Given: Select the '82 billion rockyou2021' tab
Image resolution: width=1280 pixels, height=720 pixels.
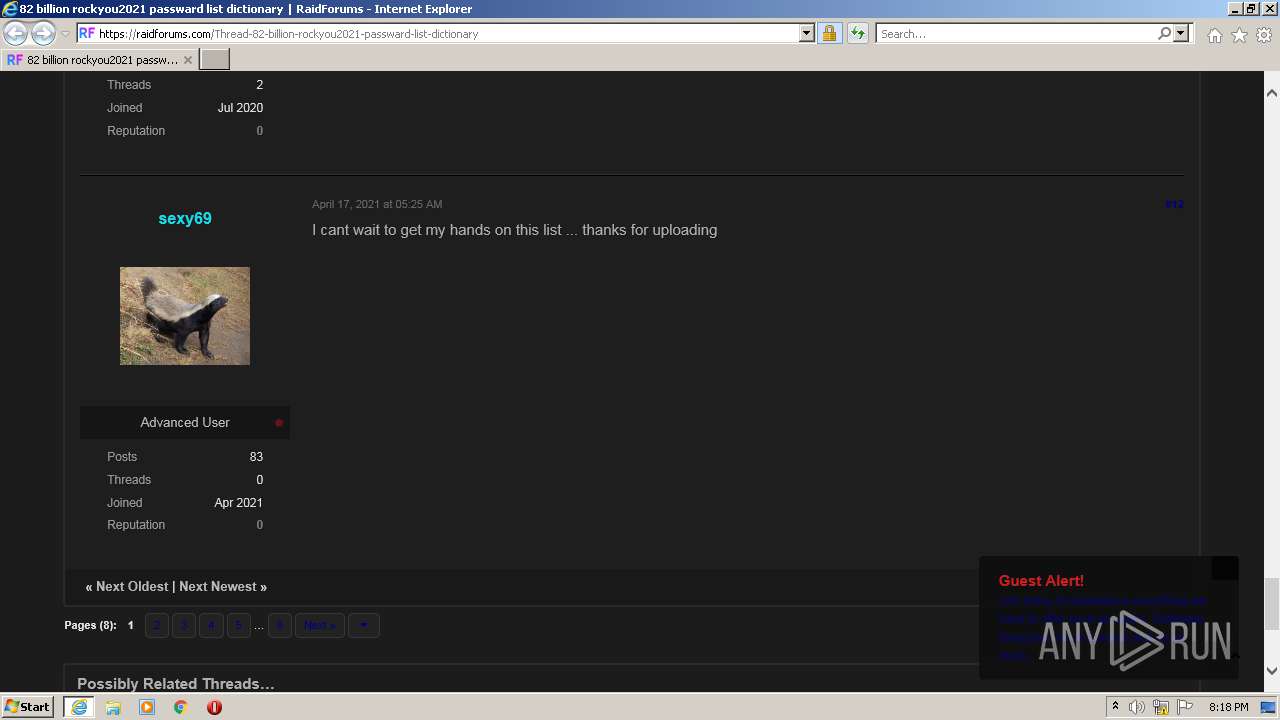Looking at the screenshot, I should (98, 60).
